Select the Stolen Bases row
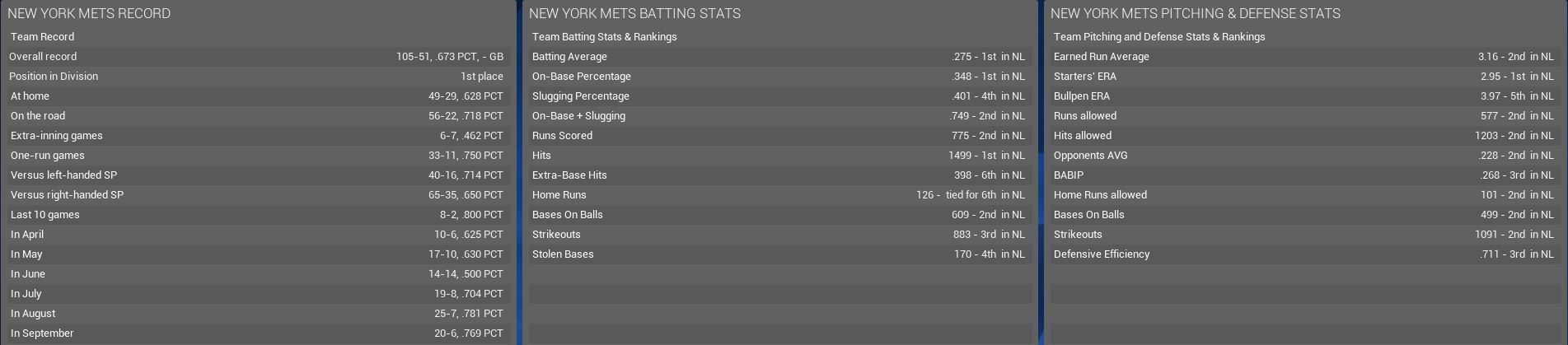This screenshot has height=345, width=1568. point(779,254)
